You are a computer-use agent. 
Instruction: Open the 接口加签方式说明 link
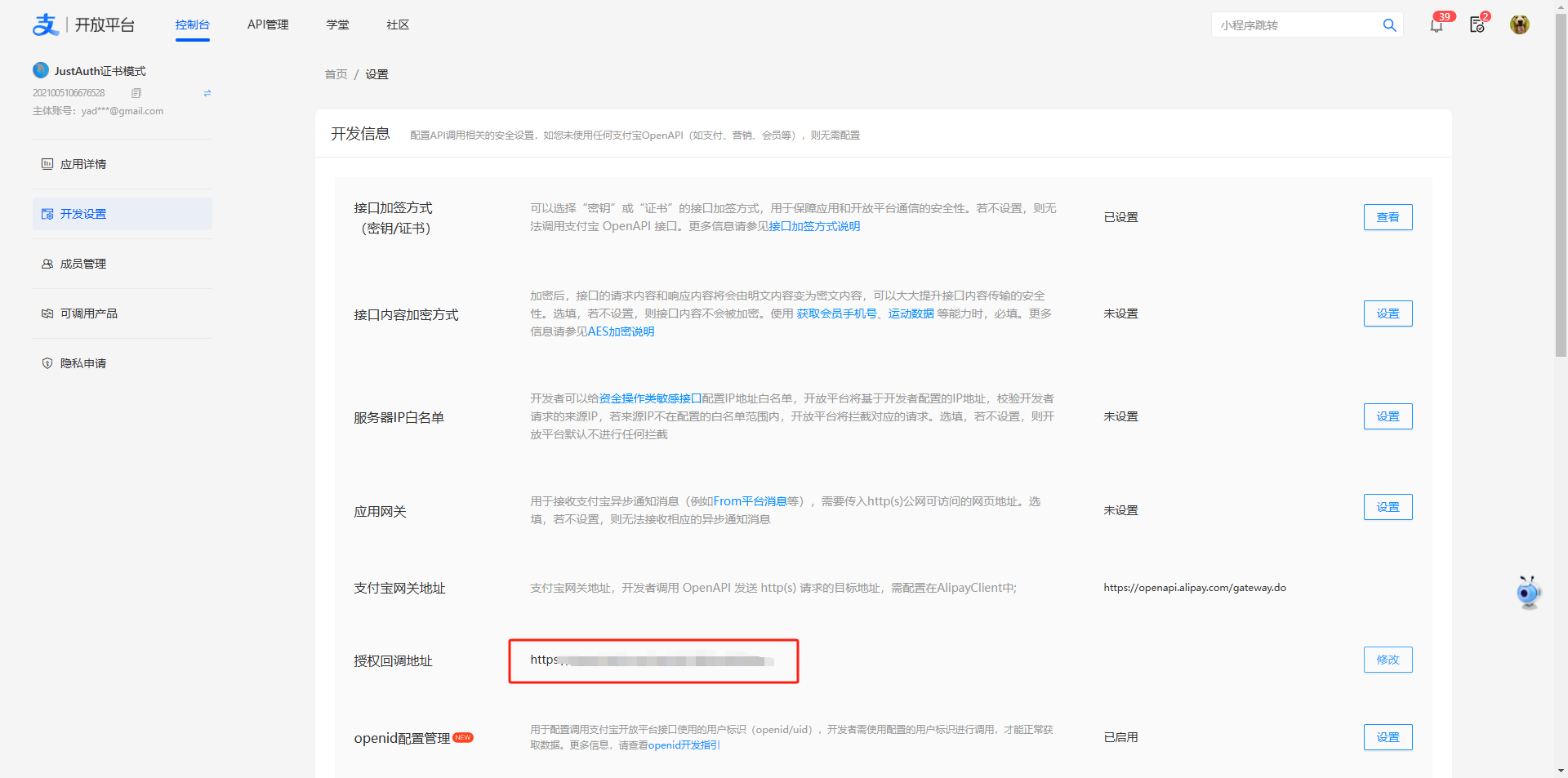point(813,226)
